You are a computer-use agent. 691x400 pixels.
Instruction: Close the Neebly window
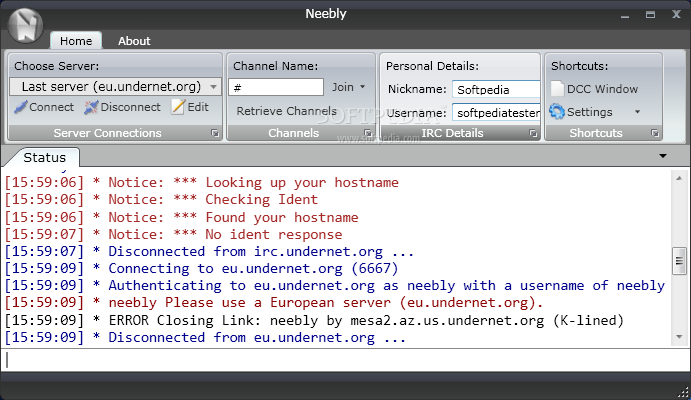tap(676, 15)
